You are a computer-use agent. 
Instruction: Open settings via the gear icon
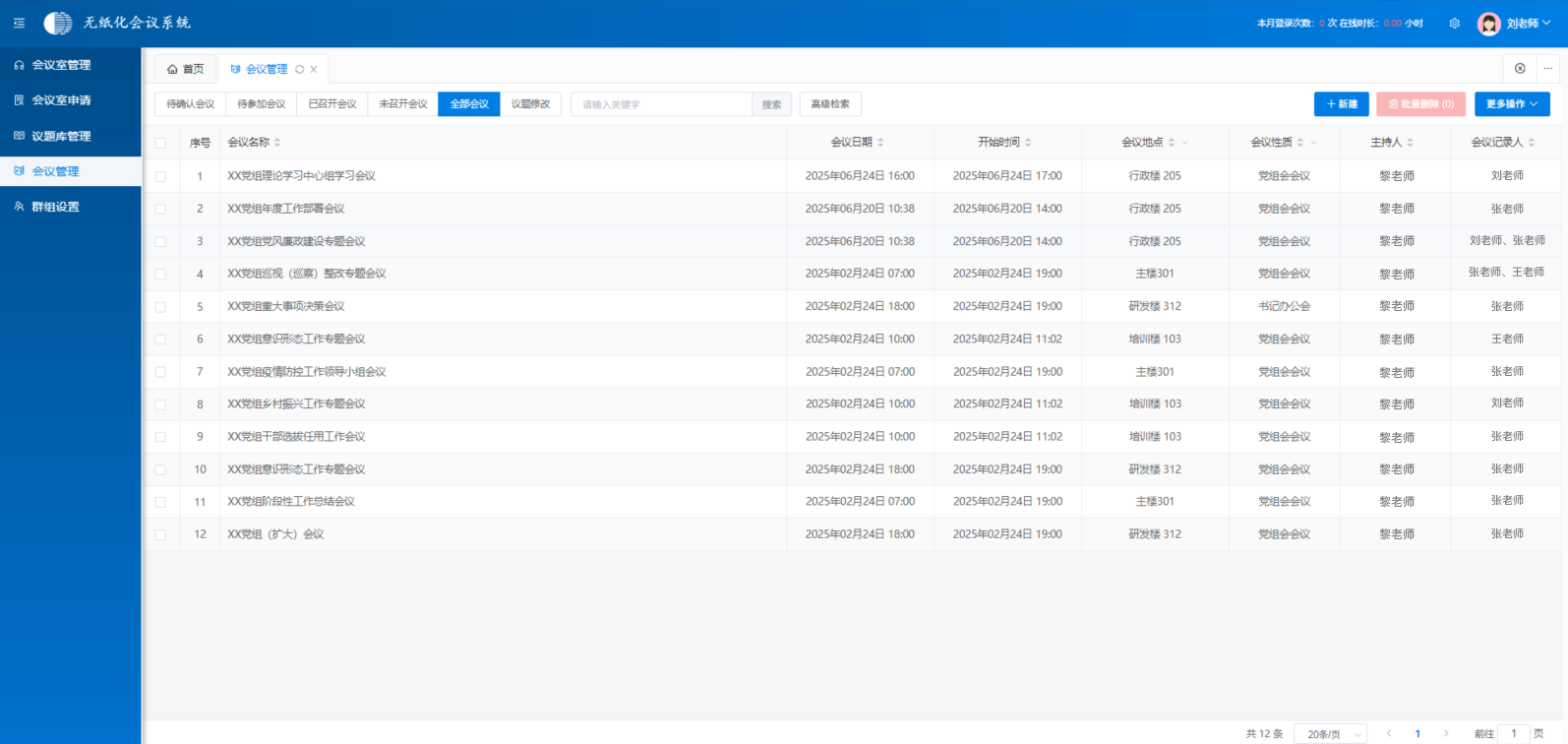pos(1454,23)
